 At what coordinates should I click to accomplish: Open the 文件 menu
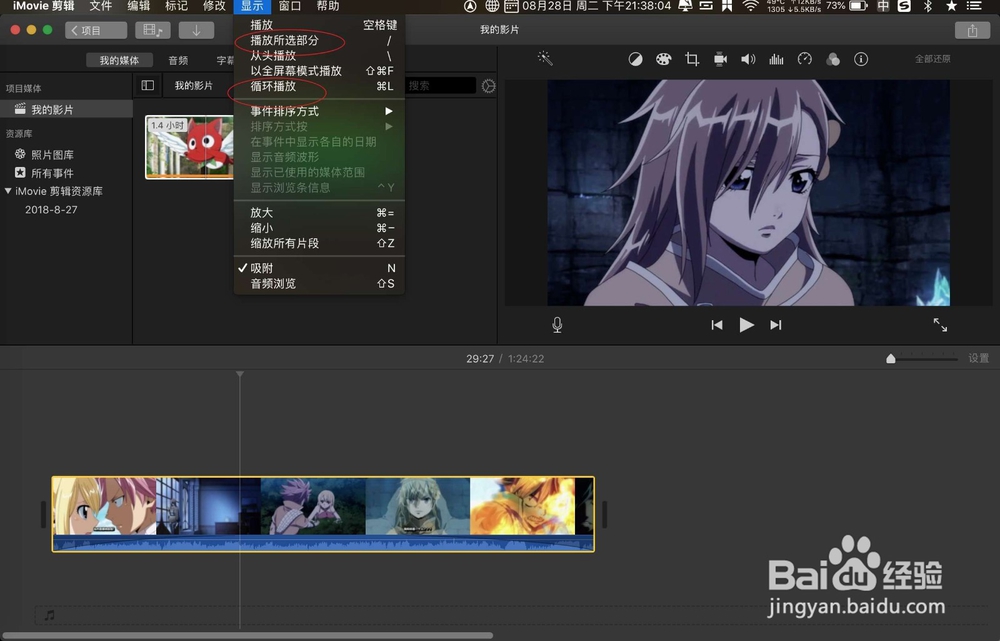(100, 8)
